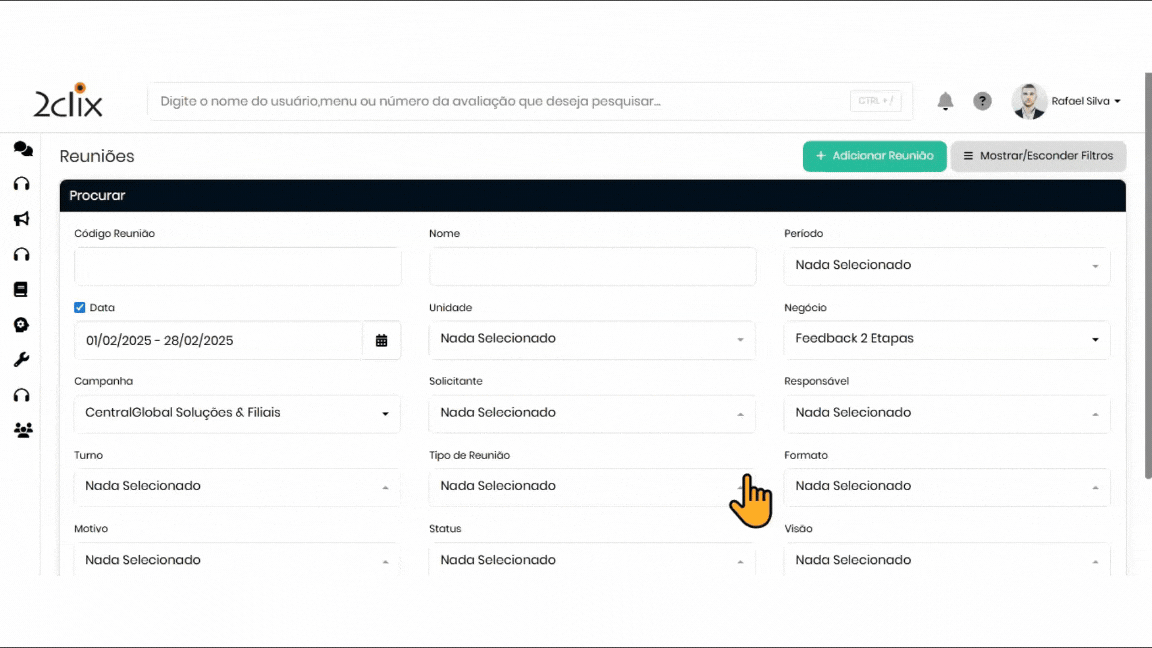Click the help question mark icon
The image size is (1152, 648).
(x=983, y=101)
